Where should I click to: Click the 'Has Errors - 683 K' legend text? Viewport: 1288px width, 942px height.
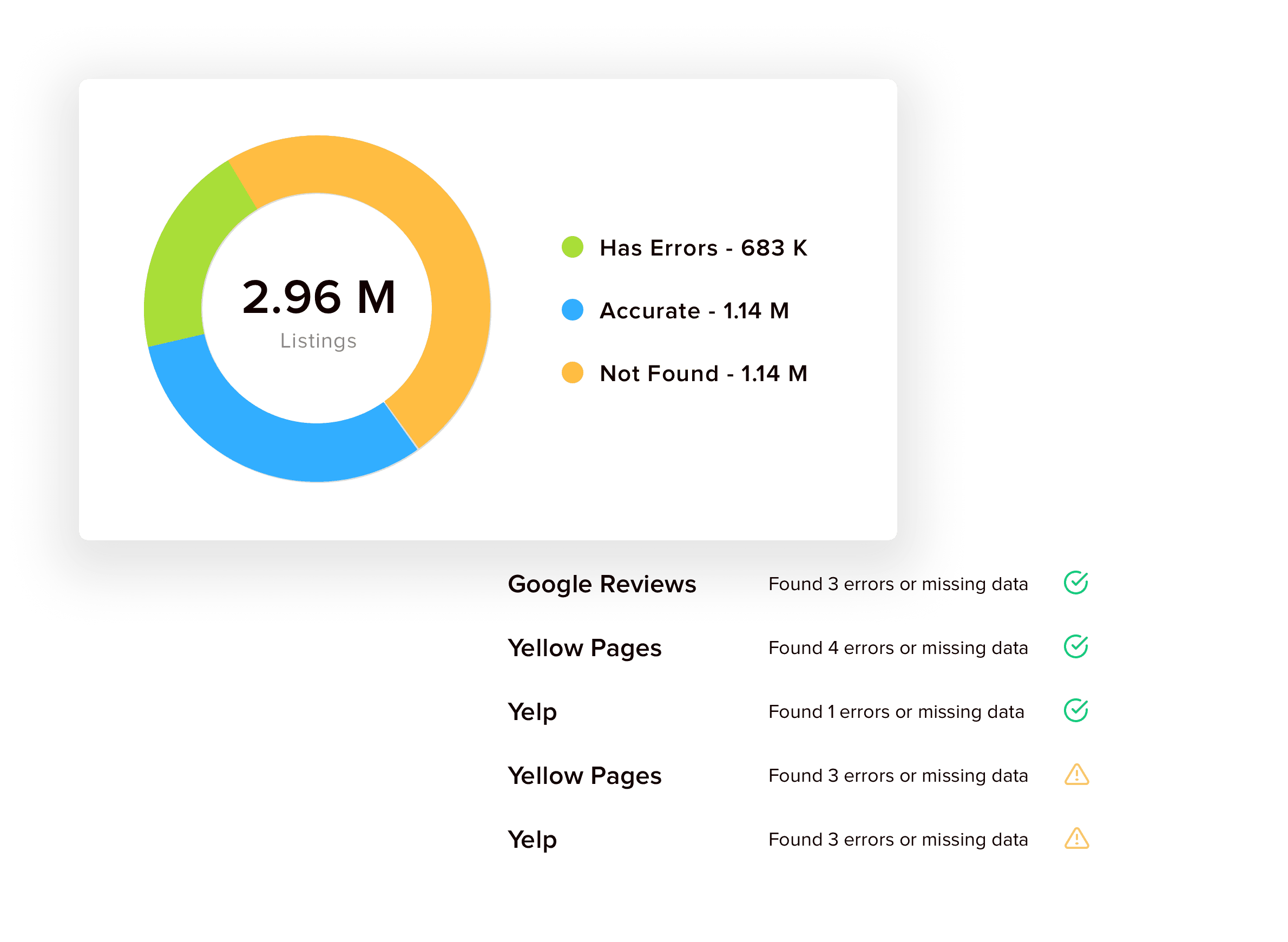tap(704, 248)
